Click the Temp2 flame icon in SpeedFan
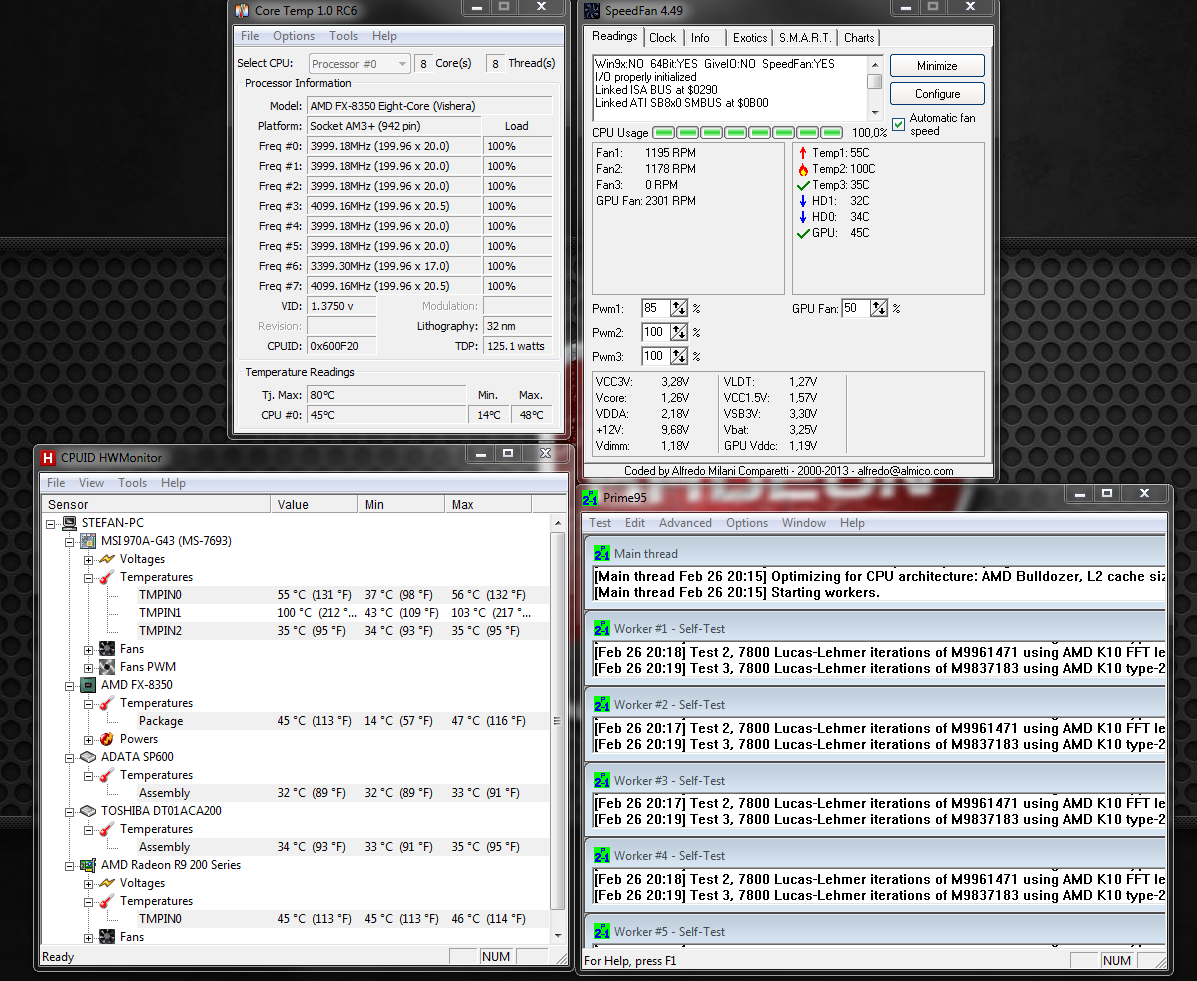 pyautogui.click(x=803, y=169)
